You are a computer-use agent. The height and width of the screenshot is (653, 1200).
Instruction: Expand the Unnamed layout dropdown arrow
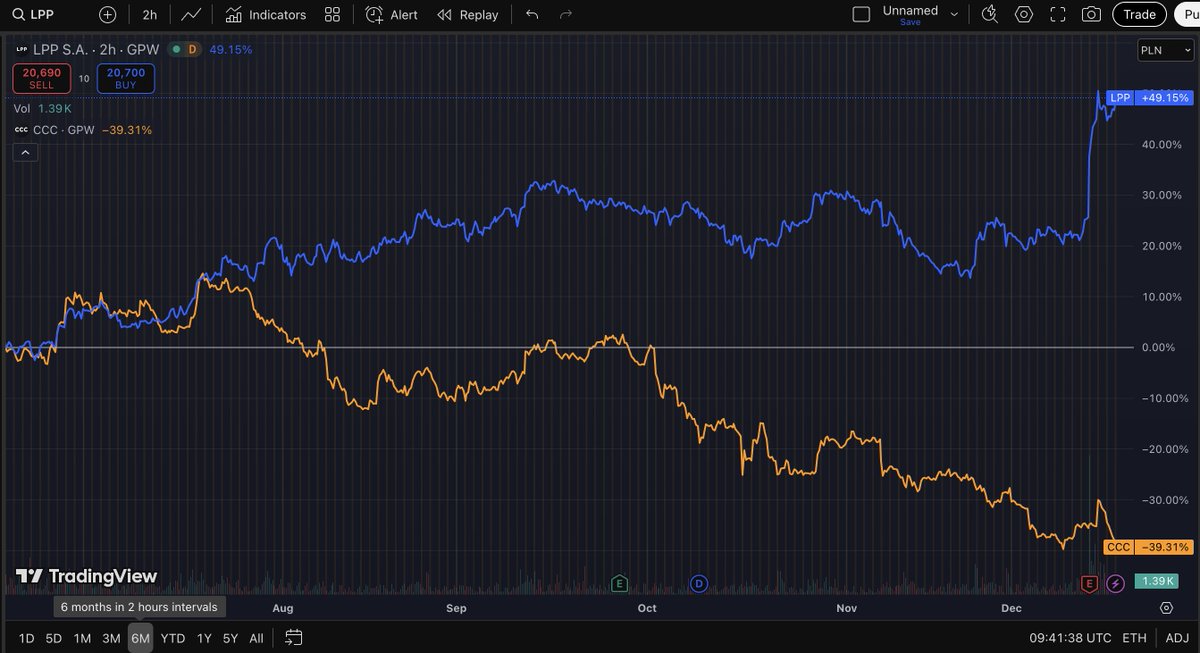tap(954, 15)
